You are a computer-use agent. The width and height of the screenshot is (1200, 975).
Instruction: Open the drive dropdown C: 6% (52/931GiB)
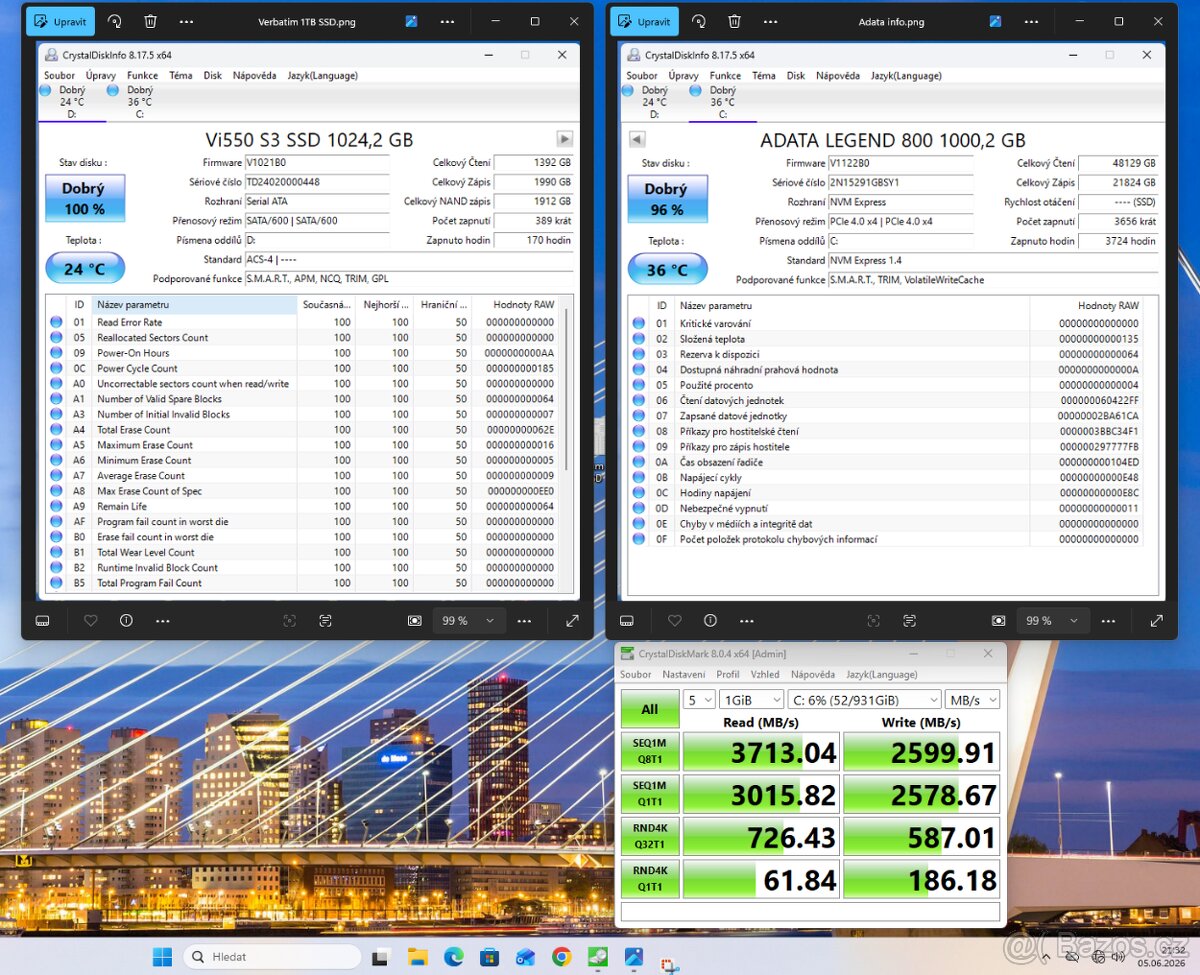(x=864, y=700)
